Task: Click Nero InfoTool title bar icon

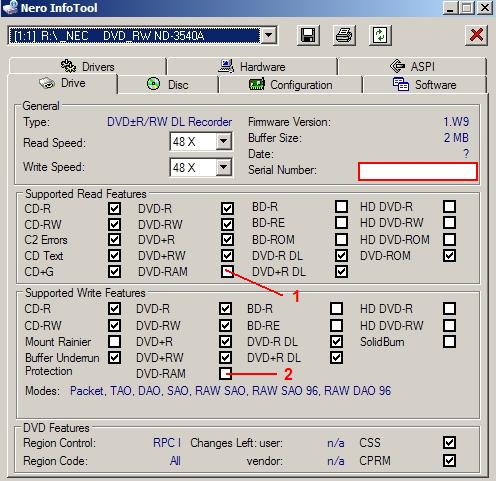Action: click(10, 8)
